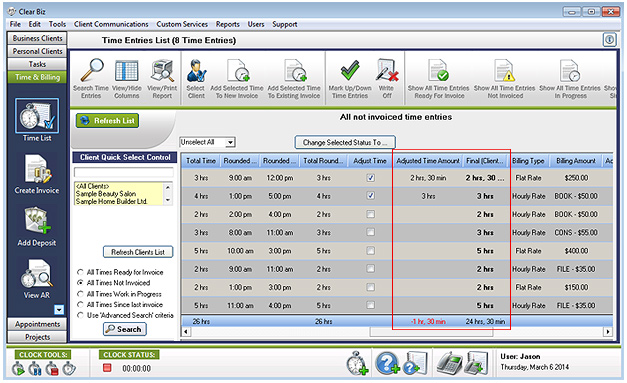
Task: Open the Projects tab
Action: tap(37, 337)
